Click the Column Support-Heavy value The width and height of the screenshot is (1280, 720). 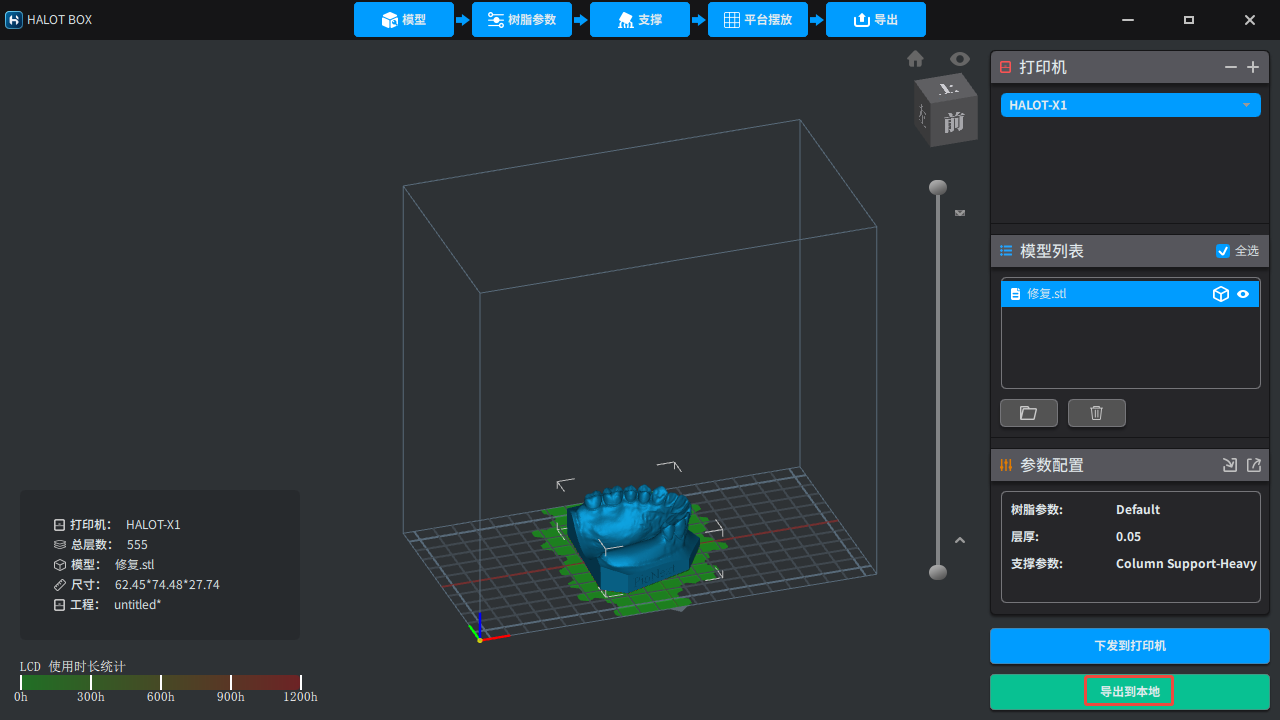click(x=1186, y=564)
